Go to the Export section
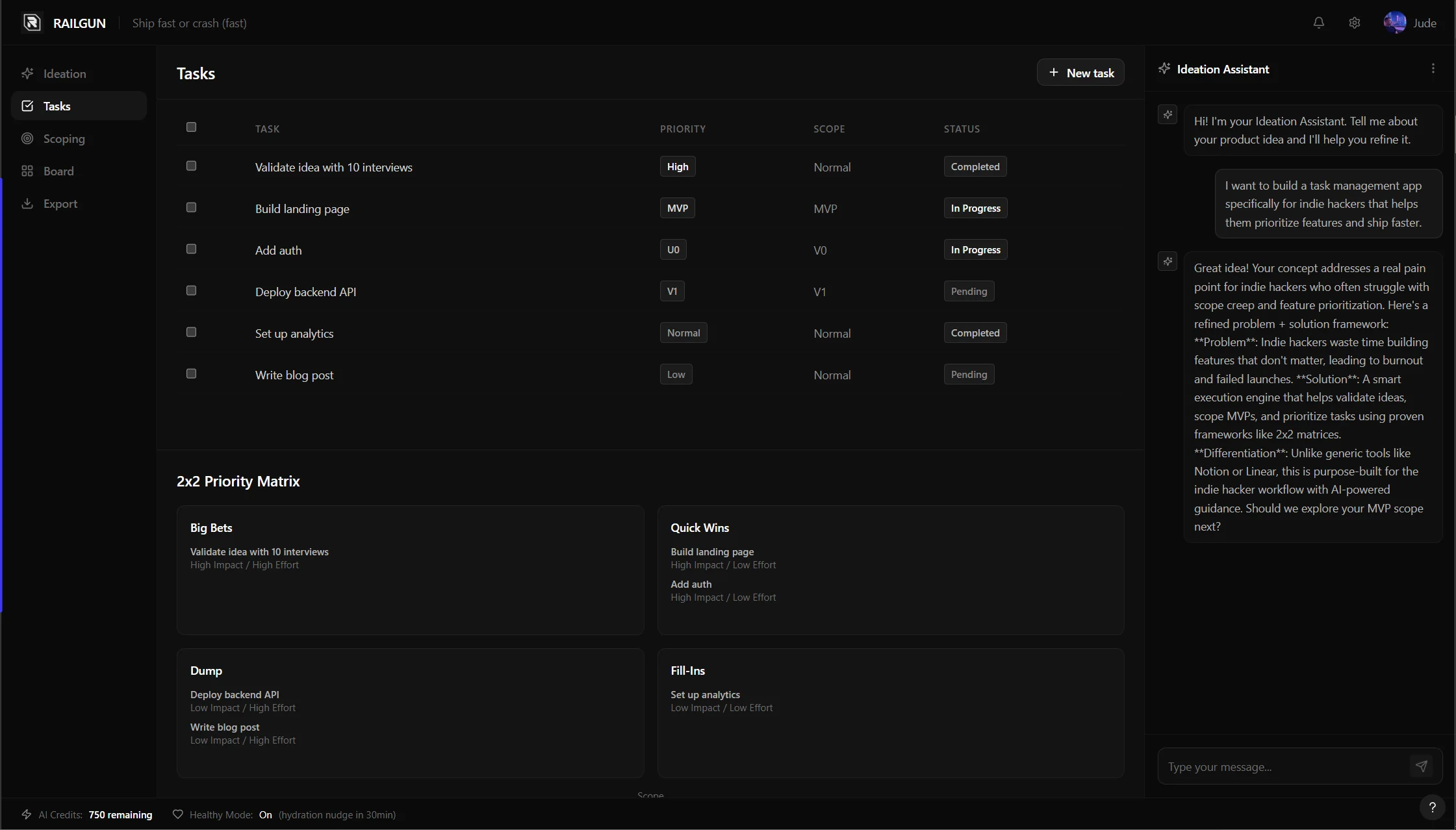 click(x=60, y=204)
